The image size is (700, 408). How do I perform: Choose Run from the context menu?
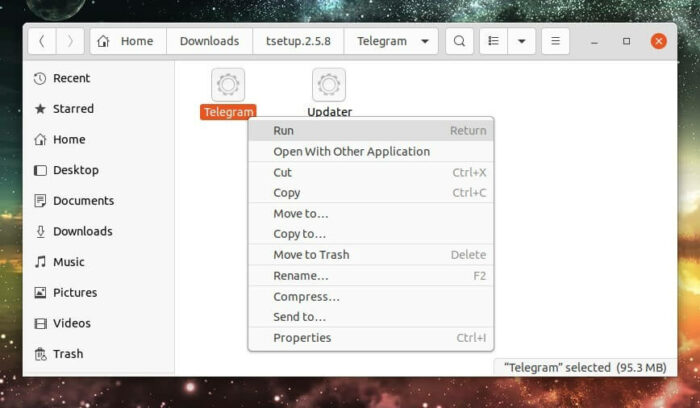[371, 131]
